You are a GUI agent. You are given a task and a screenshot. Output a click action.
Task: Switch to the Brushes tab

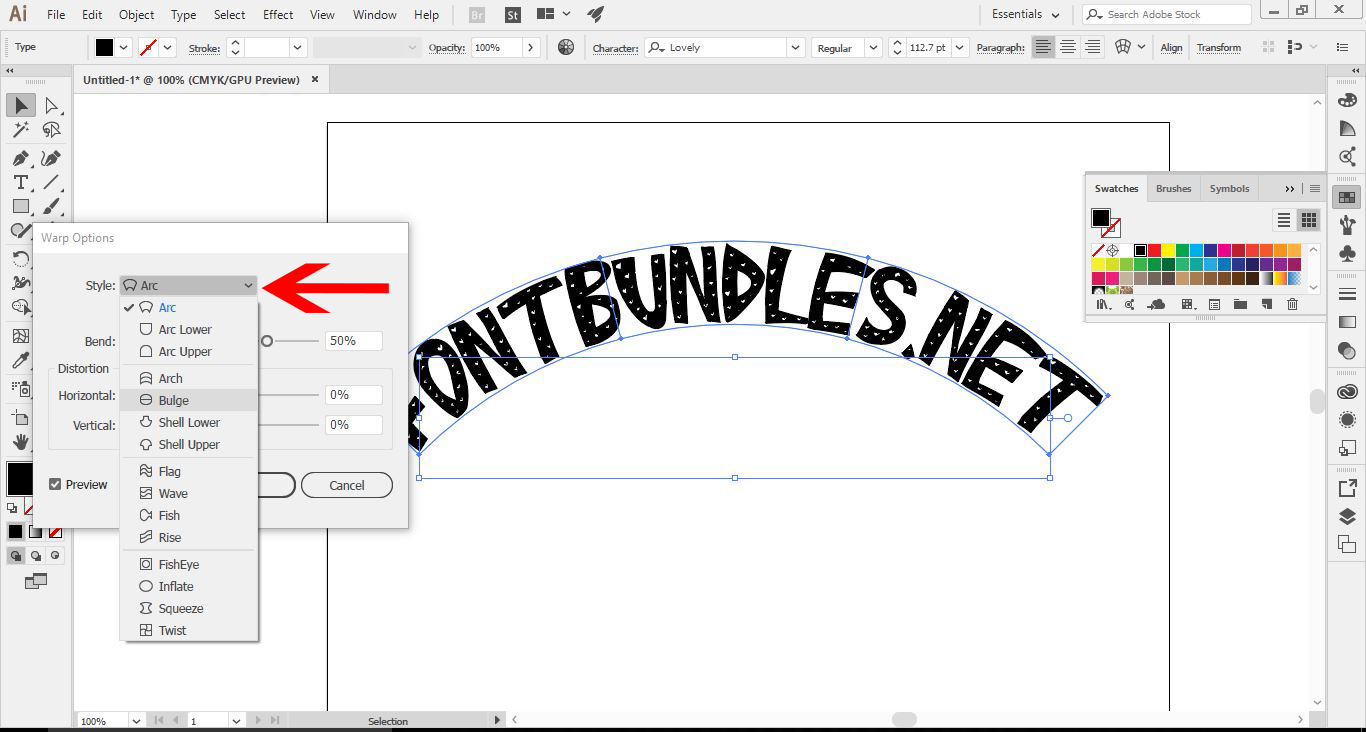tap(1174, 189)
